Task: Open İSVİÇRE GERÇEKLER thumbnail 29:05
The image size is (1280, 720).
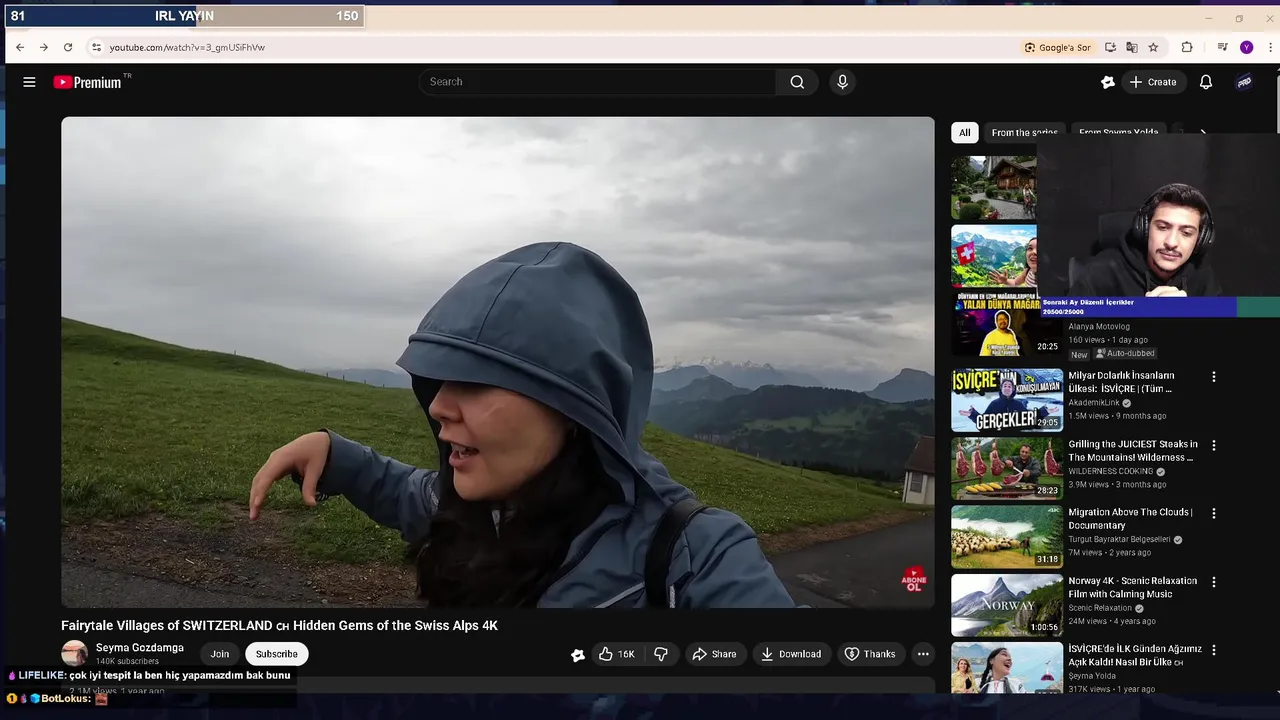Action: click(1006, 400)
